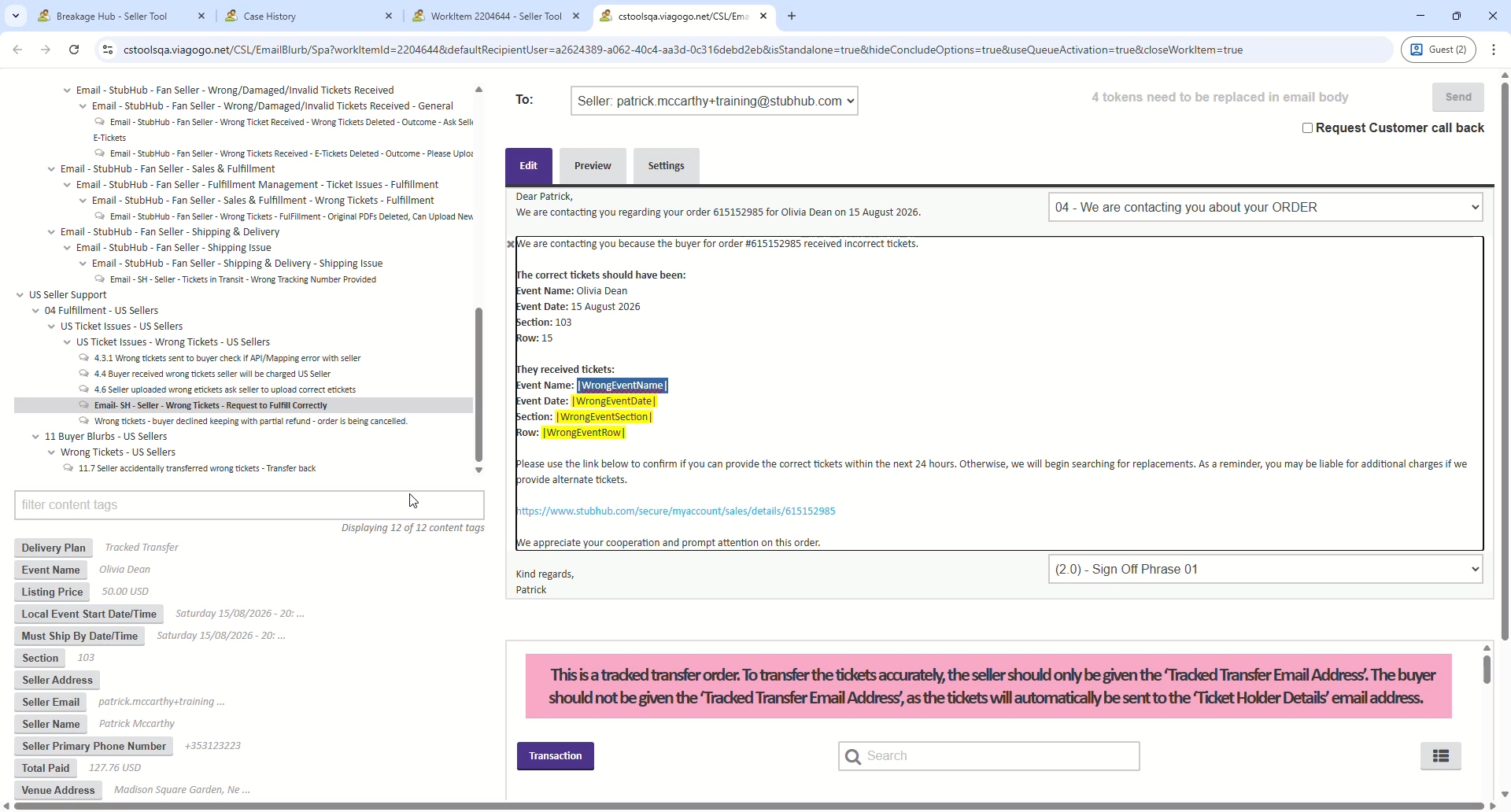Open the Sign Off Phrase 01 dropdown
Screen dimensions: 1511x812
[x=1265, y=570]
